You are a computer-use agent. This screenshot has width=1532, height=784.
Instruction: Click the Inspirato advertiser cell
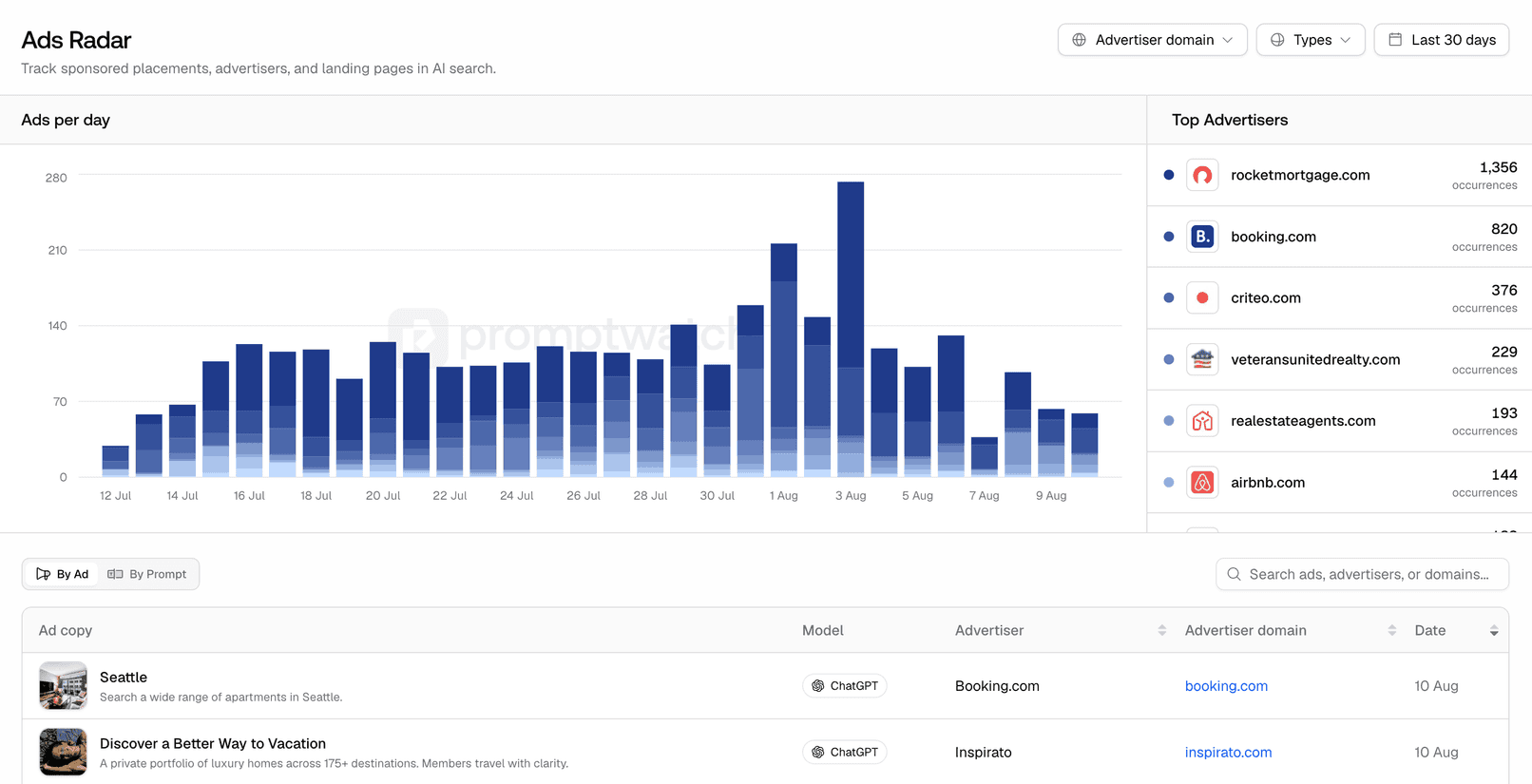point(983,753)
